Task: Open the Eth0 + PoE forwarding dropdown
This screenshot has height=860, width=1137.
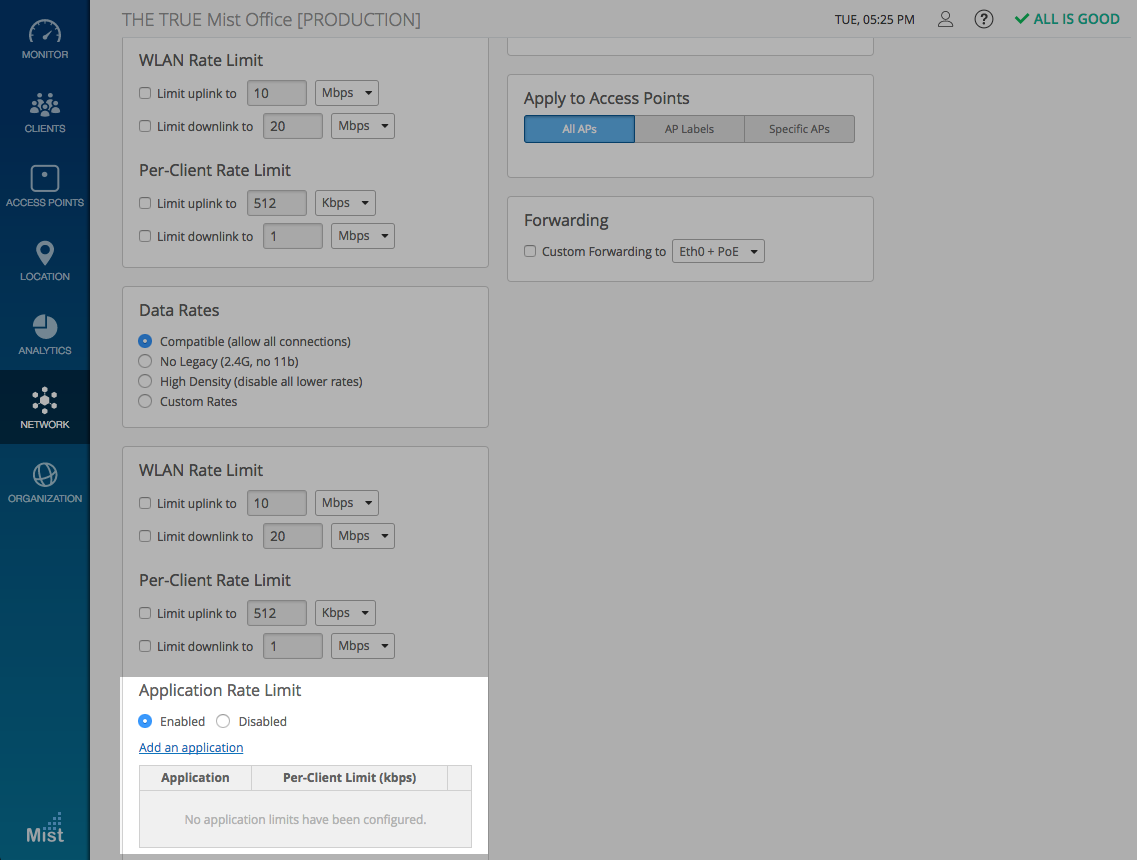Action: (718, 251)
